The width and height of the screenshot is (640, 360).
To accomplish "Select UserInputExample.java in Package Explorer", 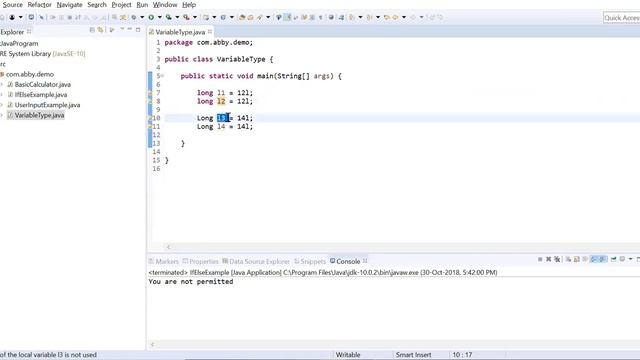I will click(x=47, y=105).
